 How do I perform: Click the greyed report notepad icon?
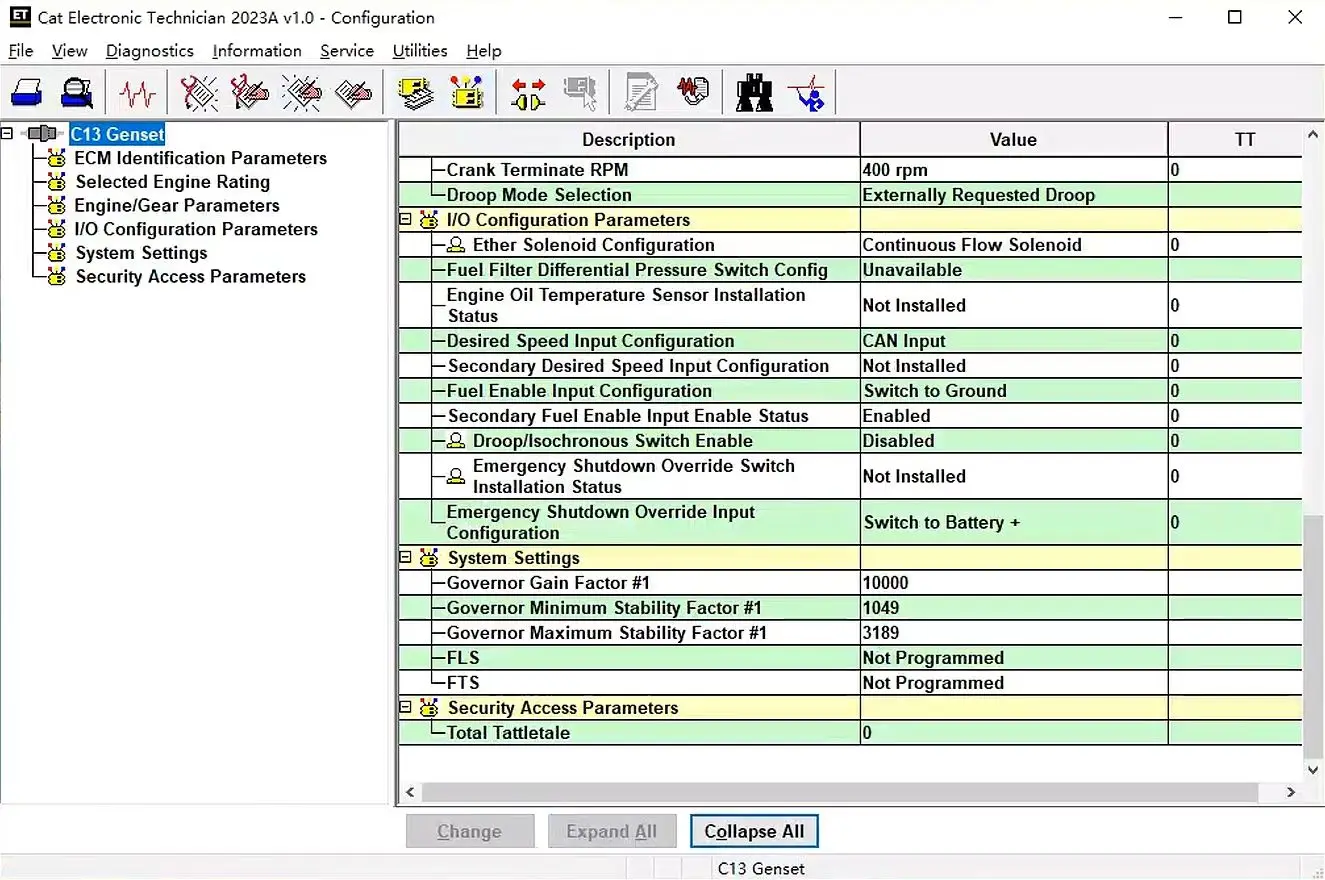pyautogui.click(x=641, y=93)
